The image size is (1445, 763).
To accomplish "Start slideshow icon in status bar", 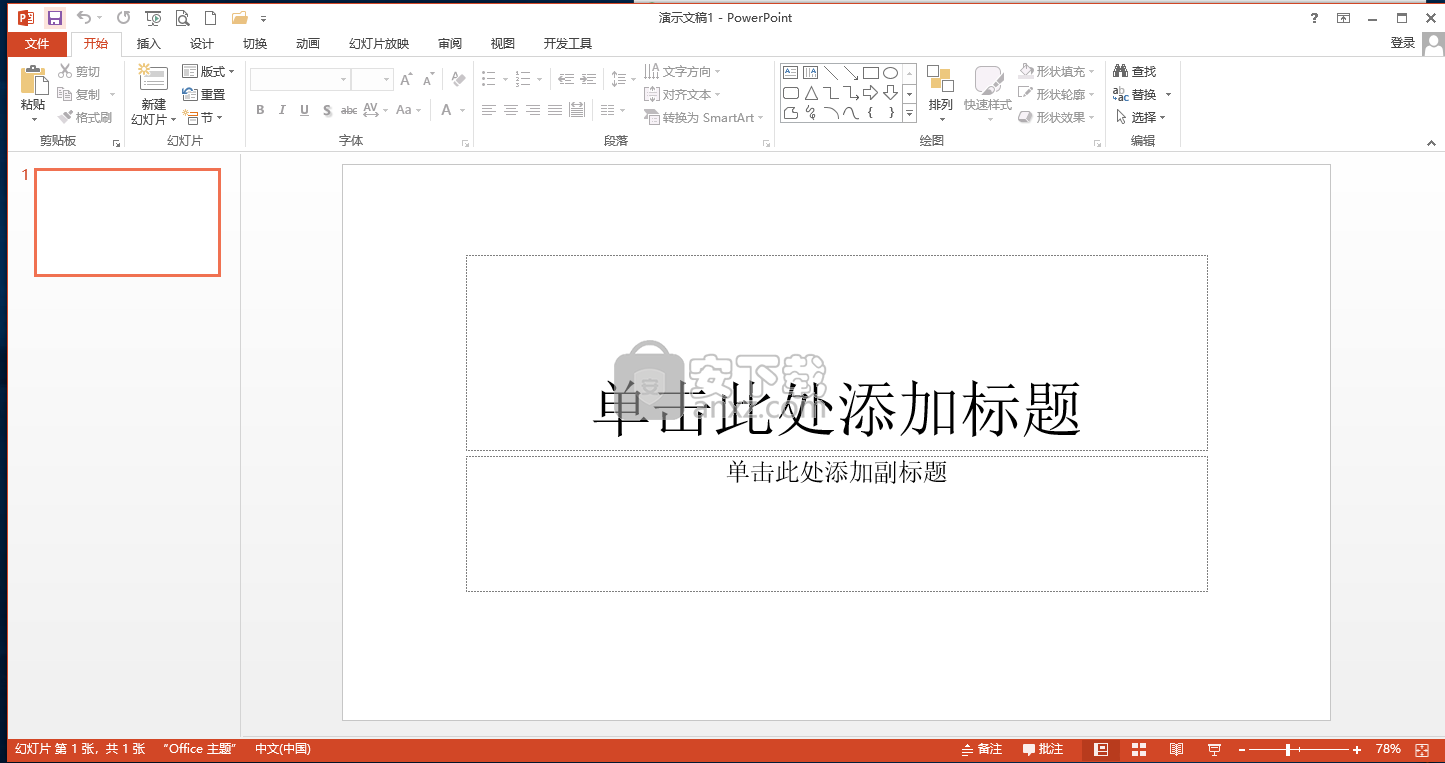I will pos(1214,749).
